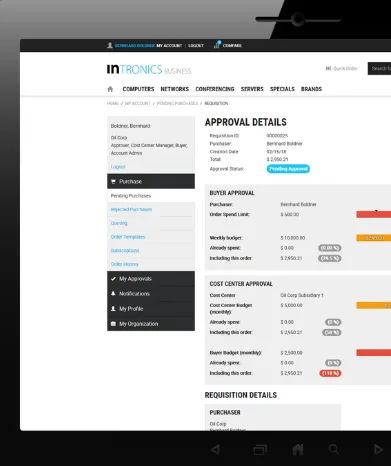Open the Computers menu
The height and width of the screenshot is (466, 391).
coord(138,89)
